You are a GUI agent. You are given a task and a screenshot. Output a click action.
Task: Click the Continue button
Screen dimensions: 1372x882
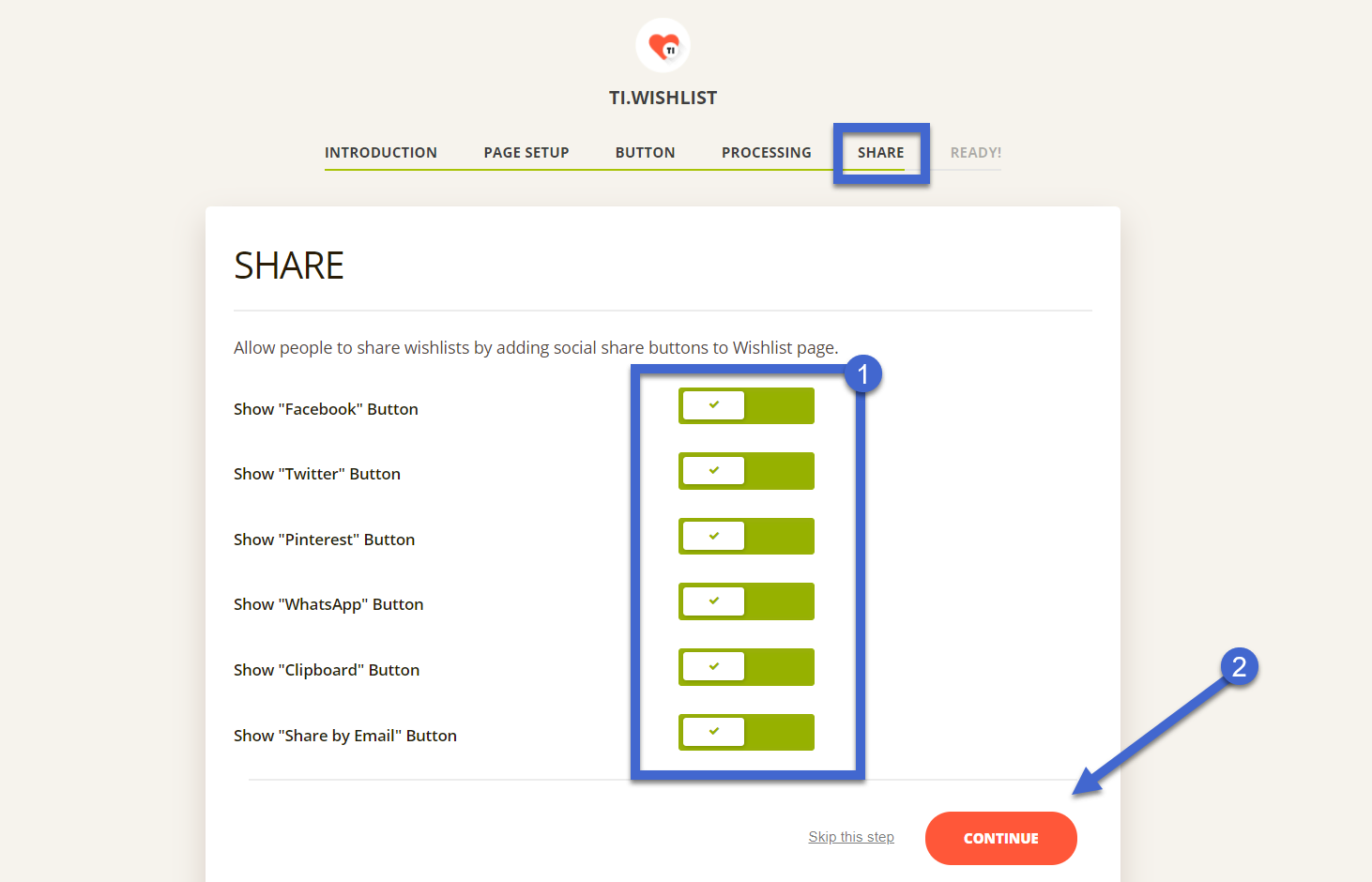1000,838
